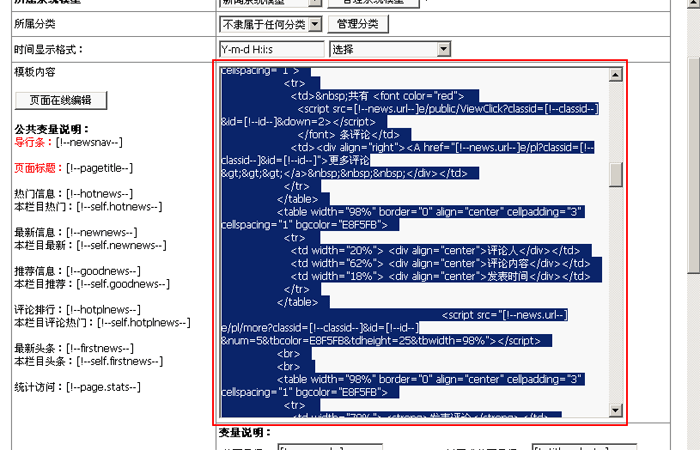Click the code textarea scroll-down arrow
The height and width of the screenshot is (450, 700).
pyautogui.click(x=615, y=410)
